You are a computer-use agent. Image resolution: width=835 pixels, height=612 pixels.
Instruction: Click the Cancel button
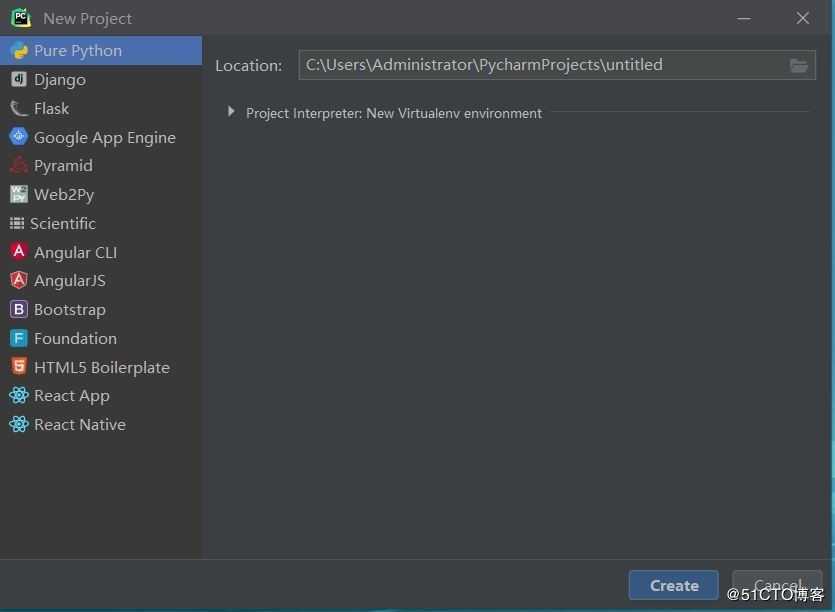coord(777,585)
